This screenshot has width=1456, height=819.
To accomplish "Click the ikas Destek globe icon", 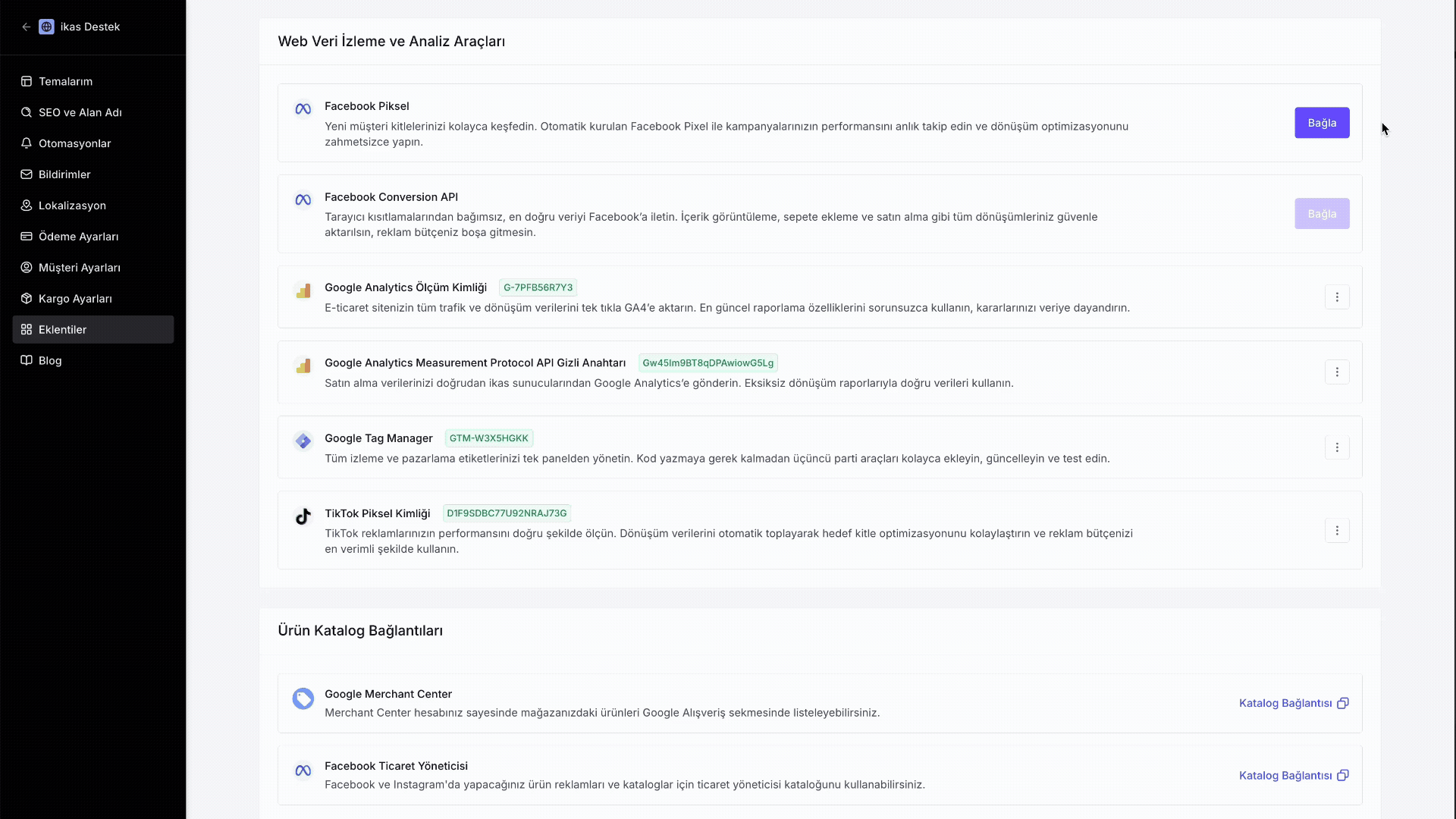I will click(x=46, y=27).
